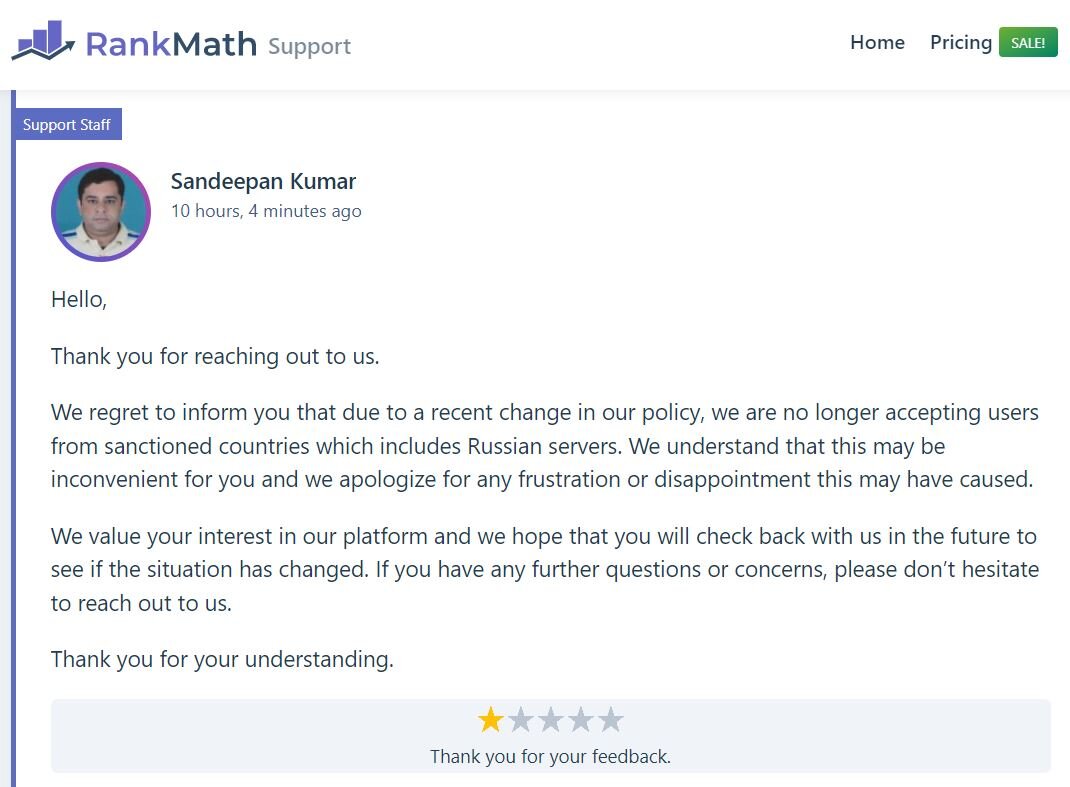
Task: Rate the reply four stars
Action: tap(580, 720)
